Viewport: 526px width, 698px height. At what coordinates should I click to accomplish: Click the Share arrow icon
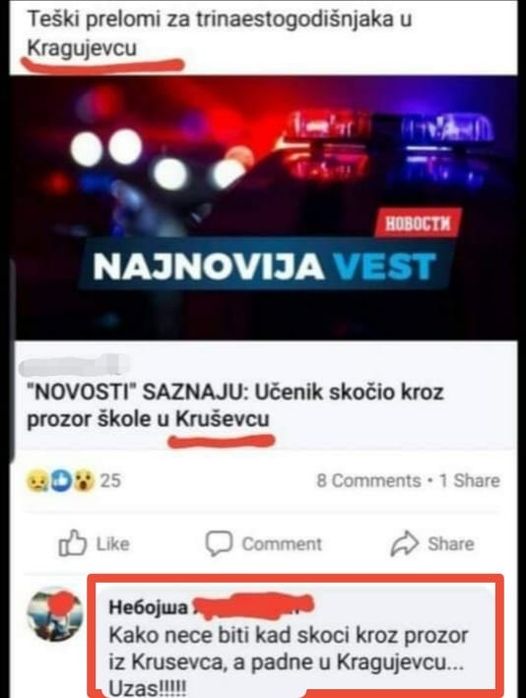pos(404,543)
